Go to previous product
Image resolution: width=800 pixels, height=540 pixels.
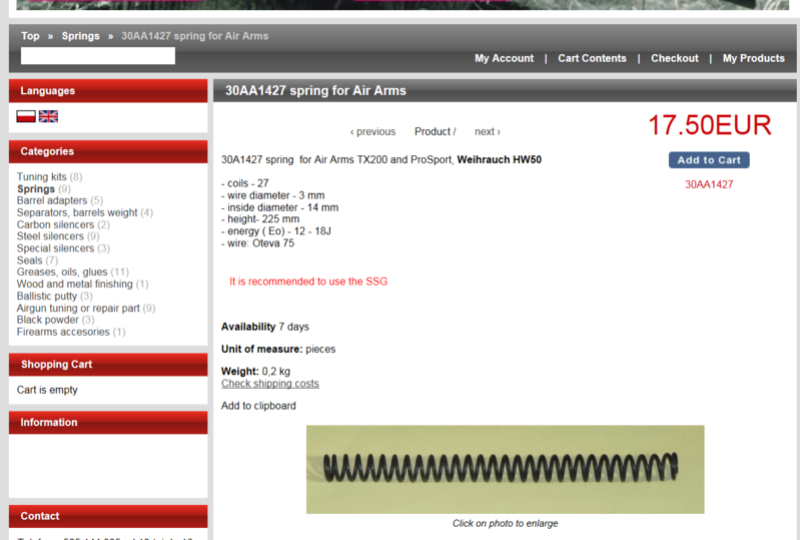373,132
